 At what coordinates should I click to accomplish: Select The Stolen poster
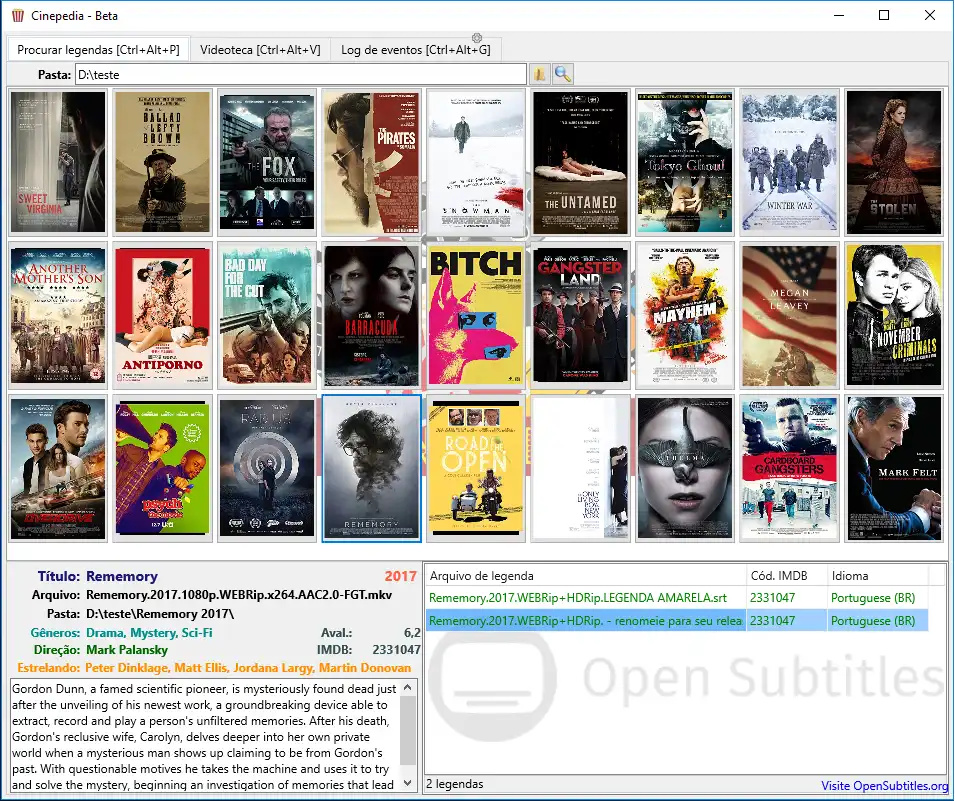coord(893,162)
